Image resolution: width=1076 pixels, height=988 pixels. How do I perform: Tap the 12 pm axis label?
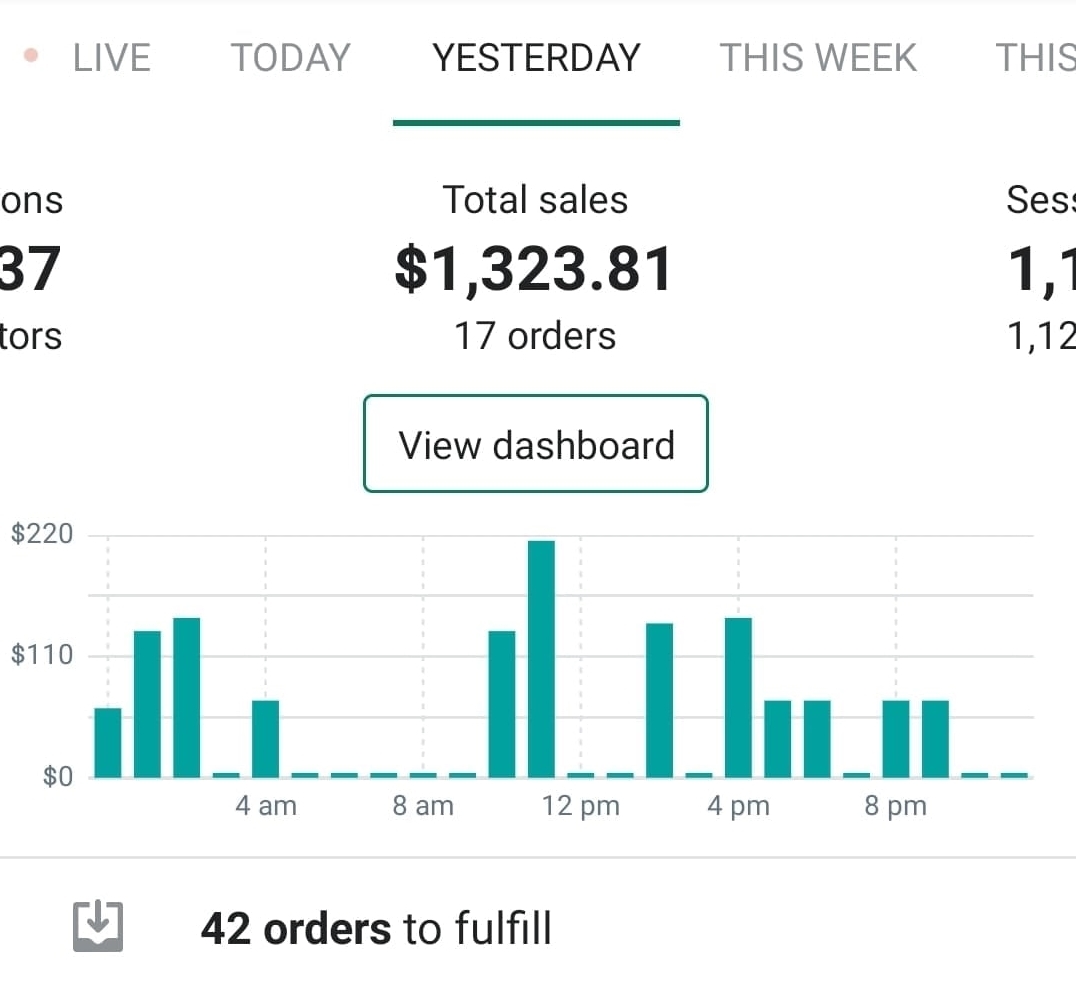tap(581, 806)
